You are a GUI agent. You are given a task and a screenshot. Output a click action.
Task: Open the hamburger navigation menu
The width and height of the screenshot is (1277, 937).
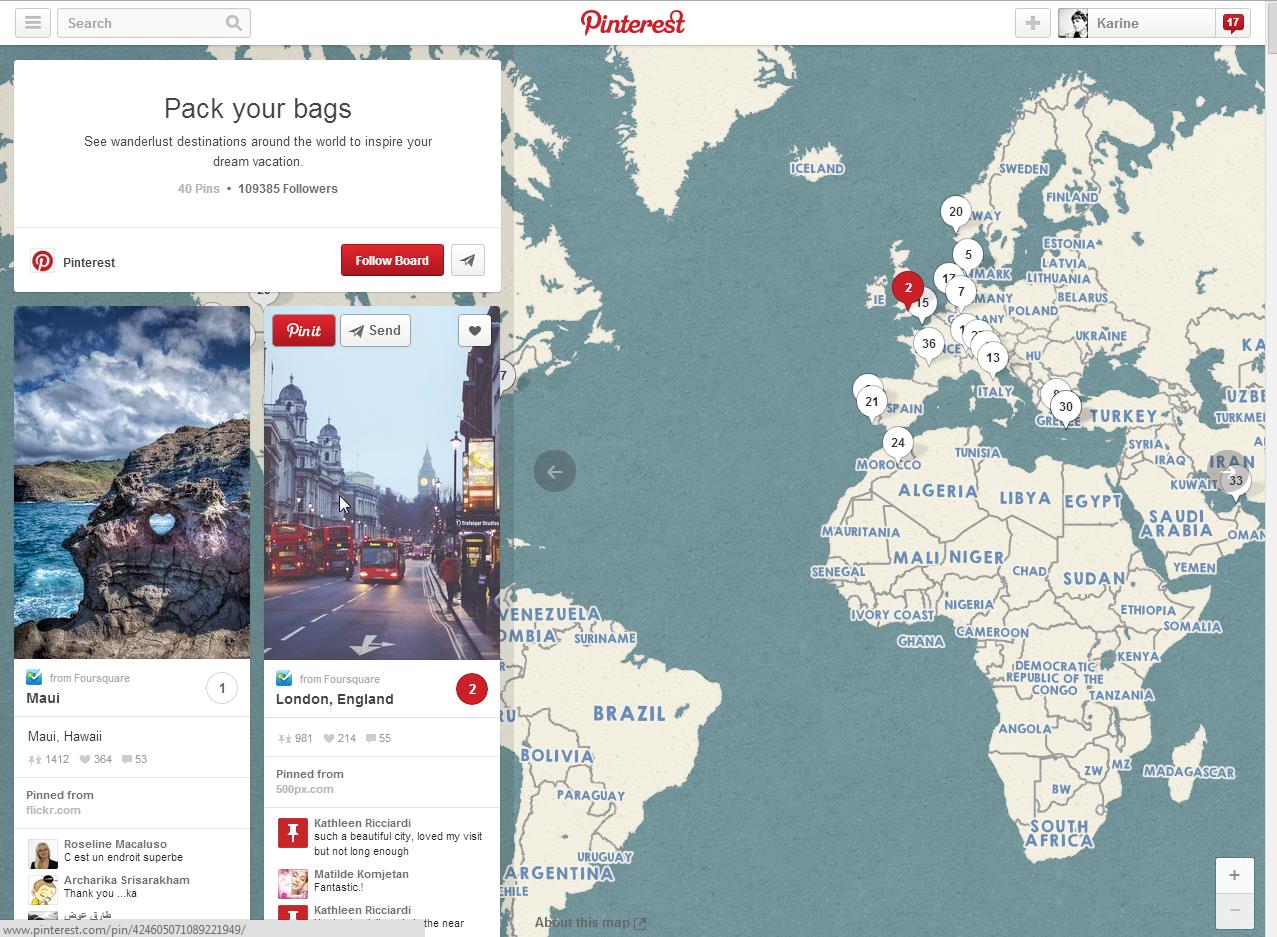[33, 23]
